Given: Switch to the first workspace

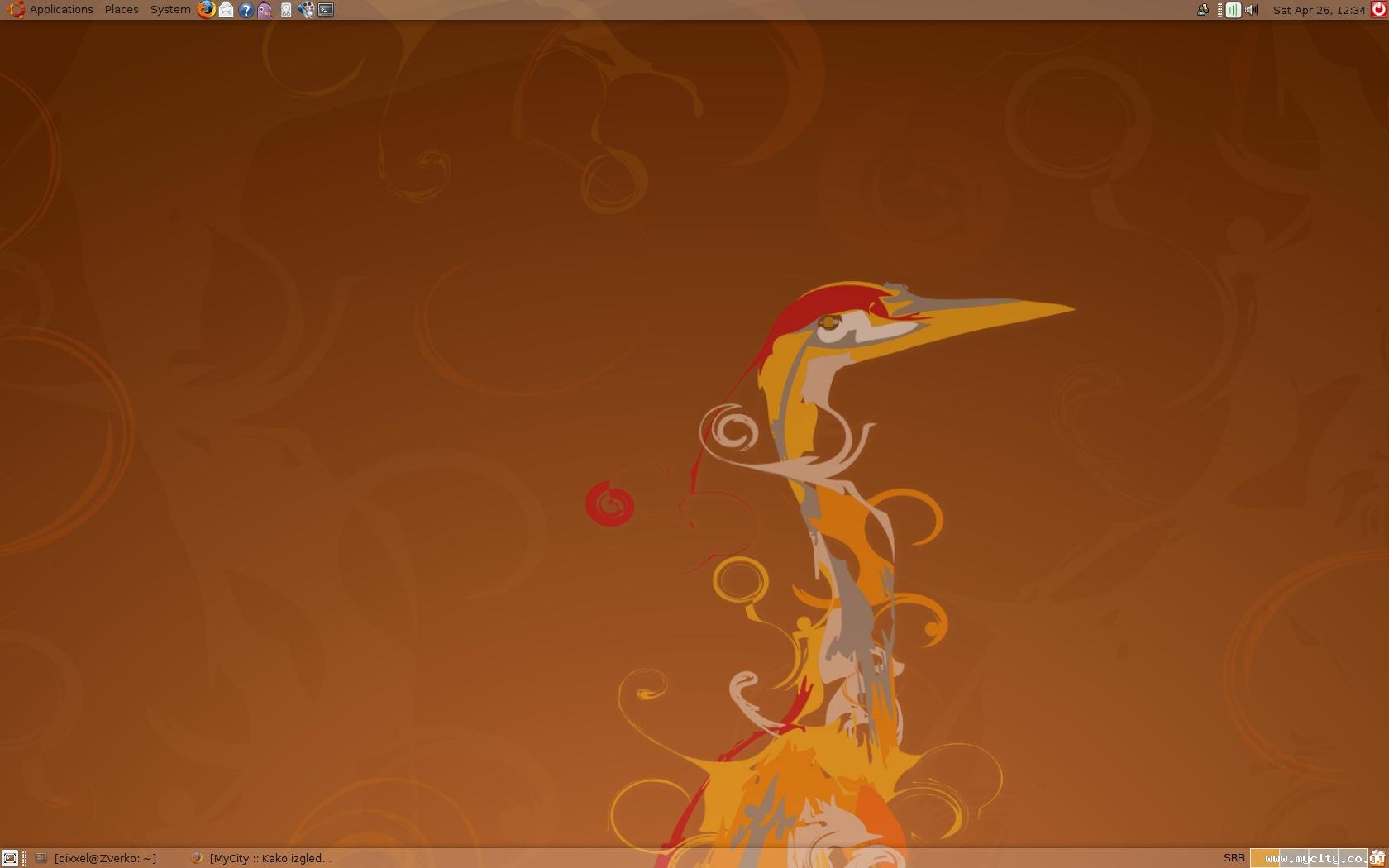Looking at the screenshot, I should [x=1265, y=858].
